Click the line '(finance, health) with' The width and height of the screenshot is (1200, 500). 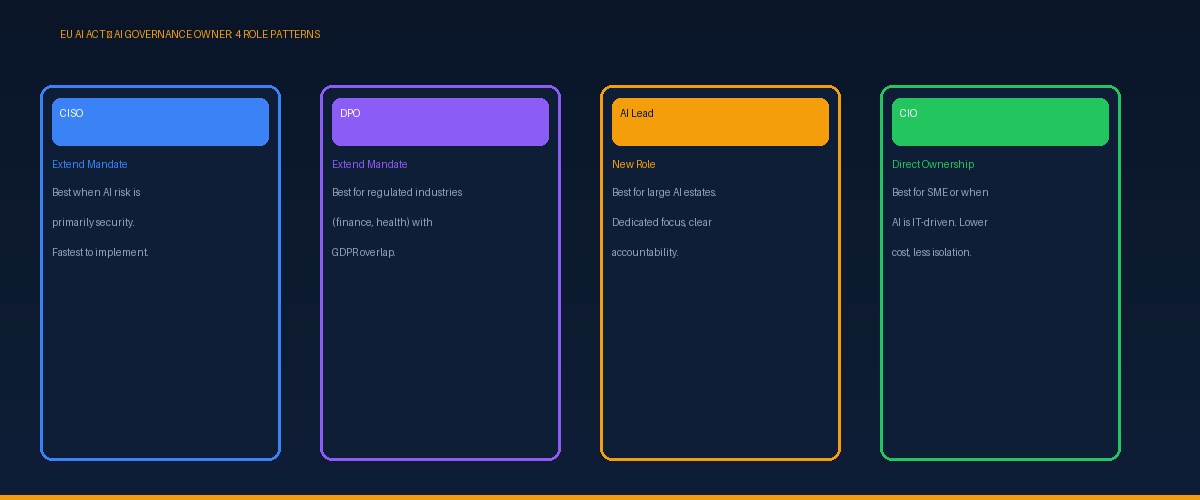pos(382,222)
